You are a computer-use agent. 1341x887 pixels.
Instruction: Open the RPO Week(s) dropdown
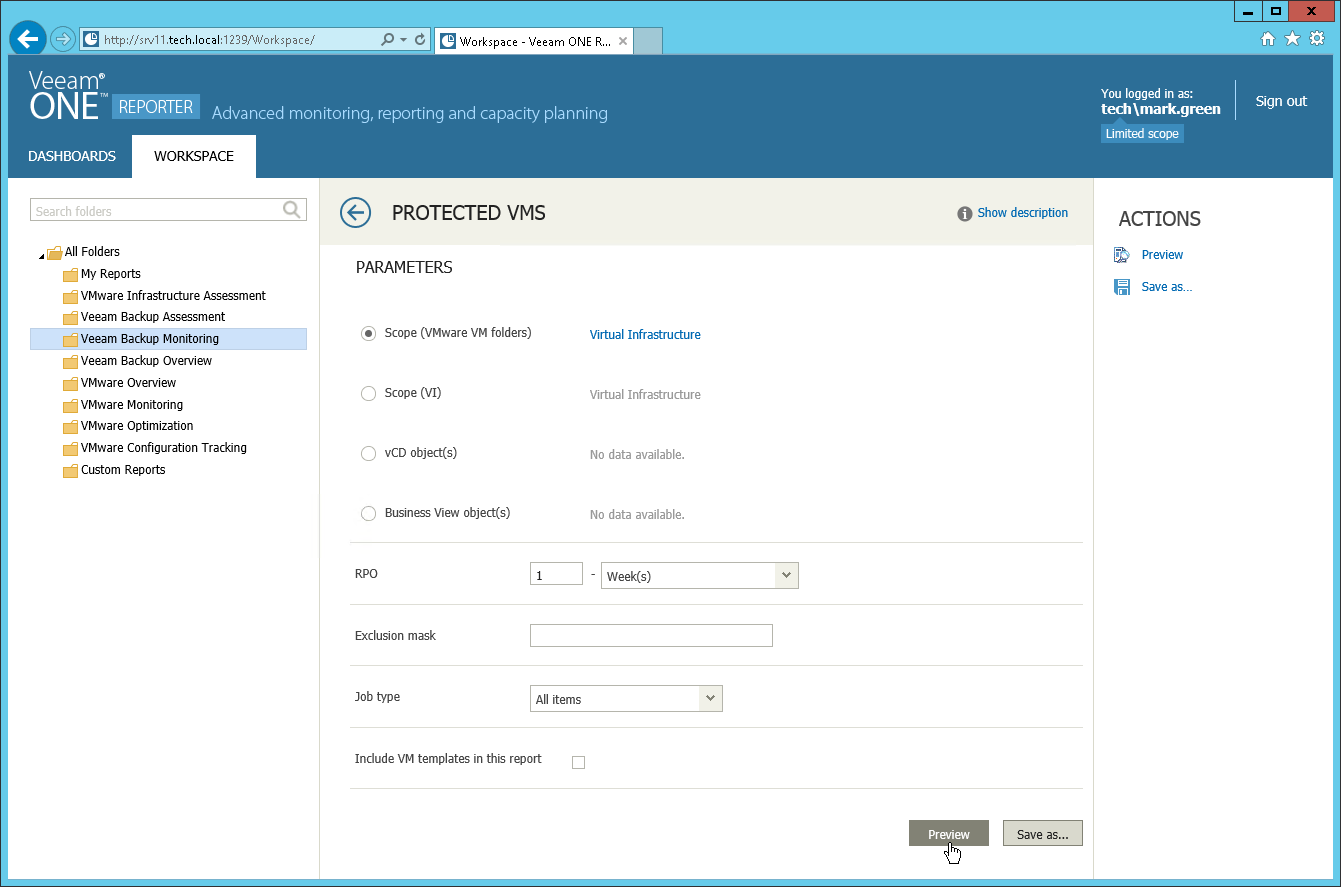[699, 575]
